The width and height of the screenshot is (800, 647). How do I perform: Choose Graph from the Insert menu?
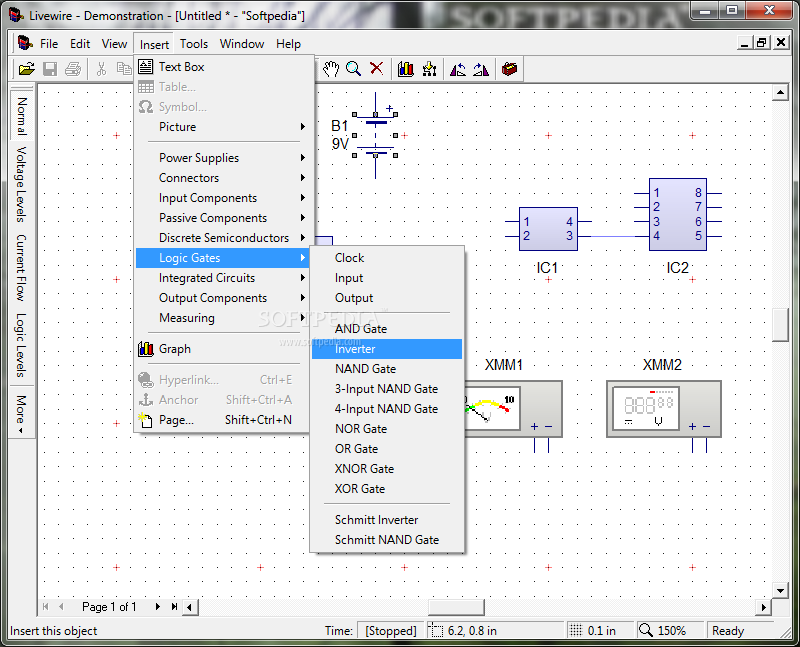pyautogui.click(x=224, y=349)
